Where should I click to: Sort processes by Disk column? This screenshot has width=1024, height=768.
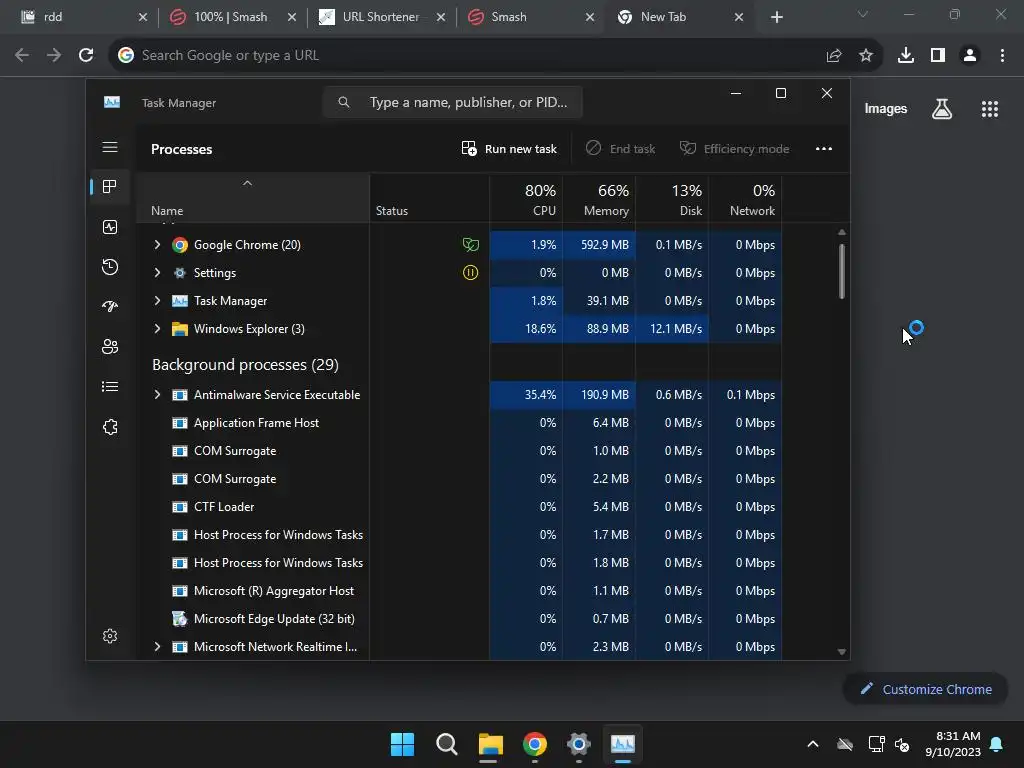coord(672,199)
